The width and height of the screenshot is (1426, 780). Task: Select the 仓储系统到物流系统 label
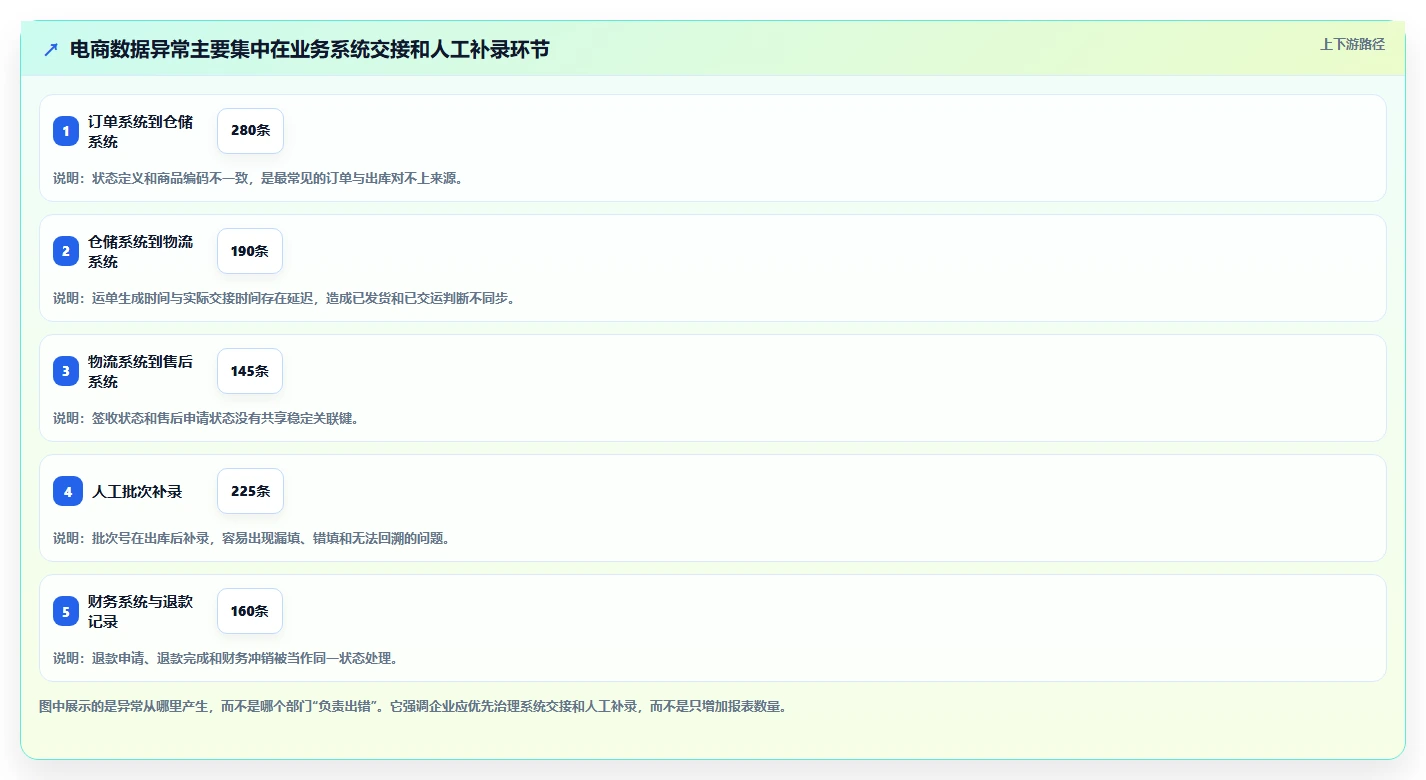click(141, 251)
